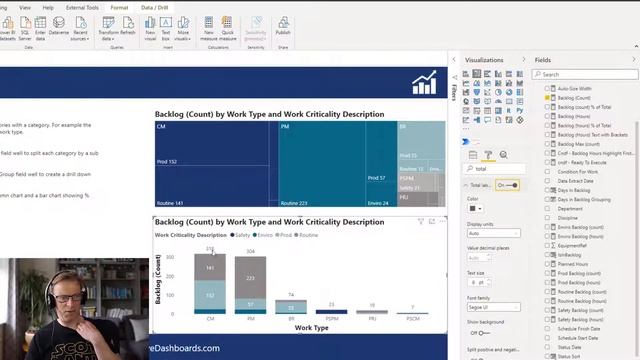Click Publish in the ribbon
Image resolution: width=640 pixels, height=360 pixels.
pos(283,26)
